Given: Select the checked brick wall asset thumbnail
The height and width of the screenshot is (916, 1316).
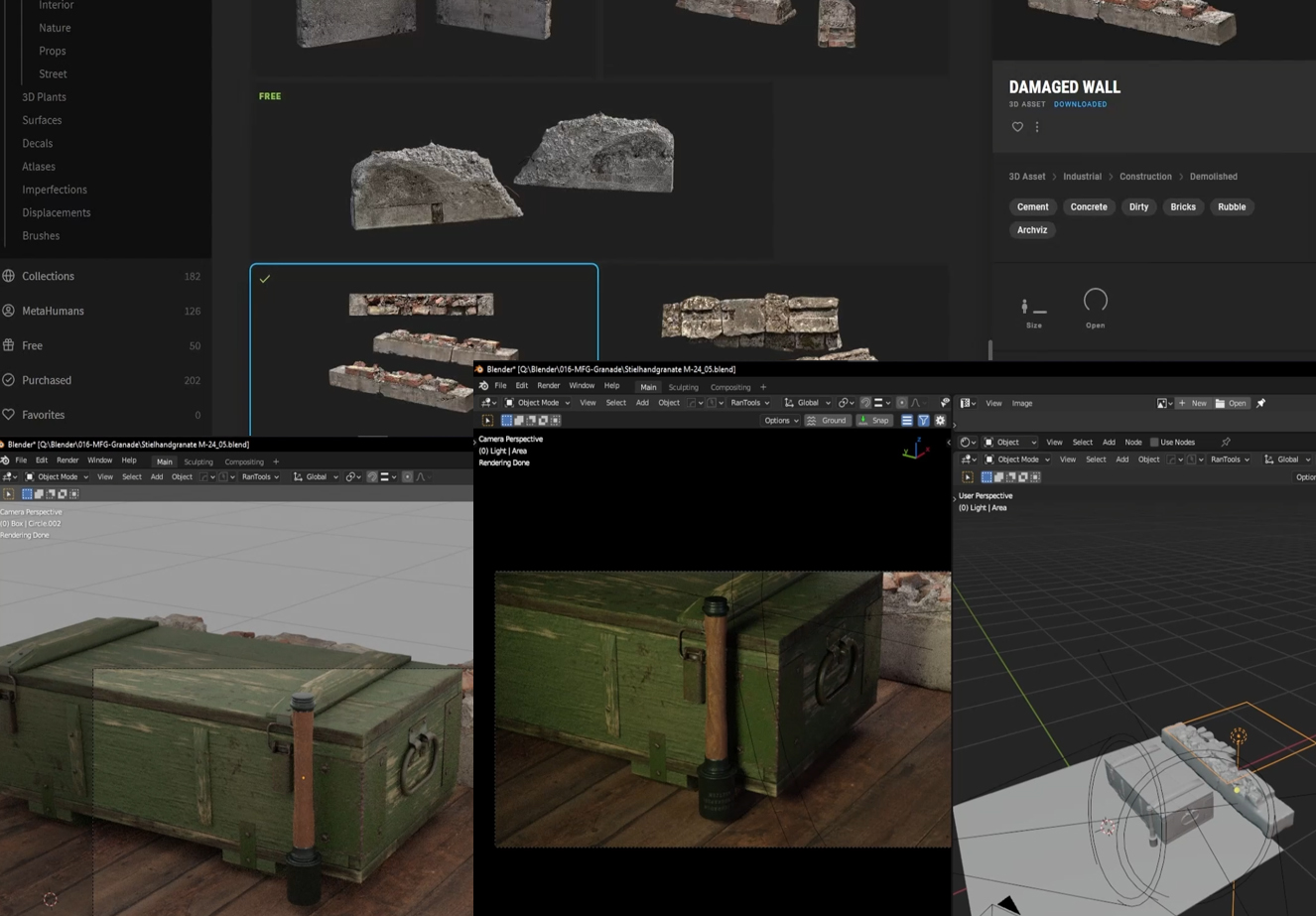Looking at the screenshot, I should [x=424, y=349].
